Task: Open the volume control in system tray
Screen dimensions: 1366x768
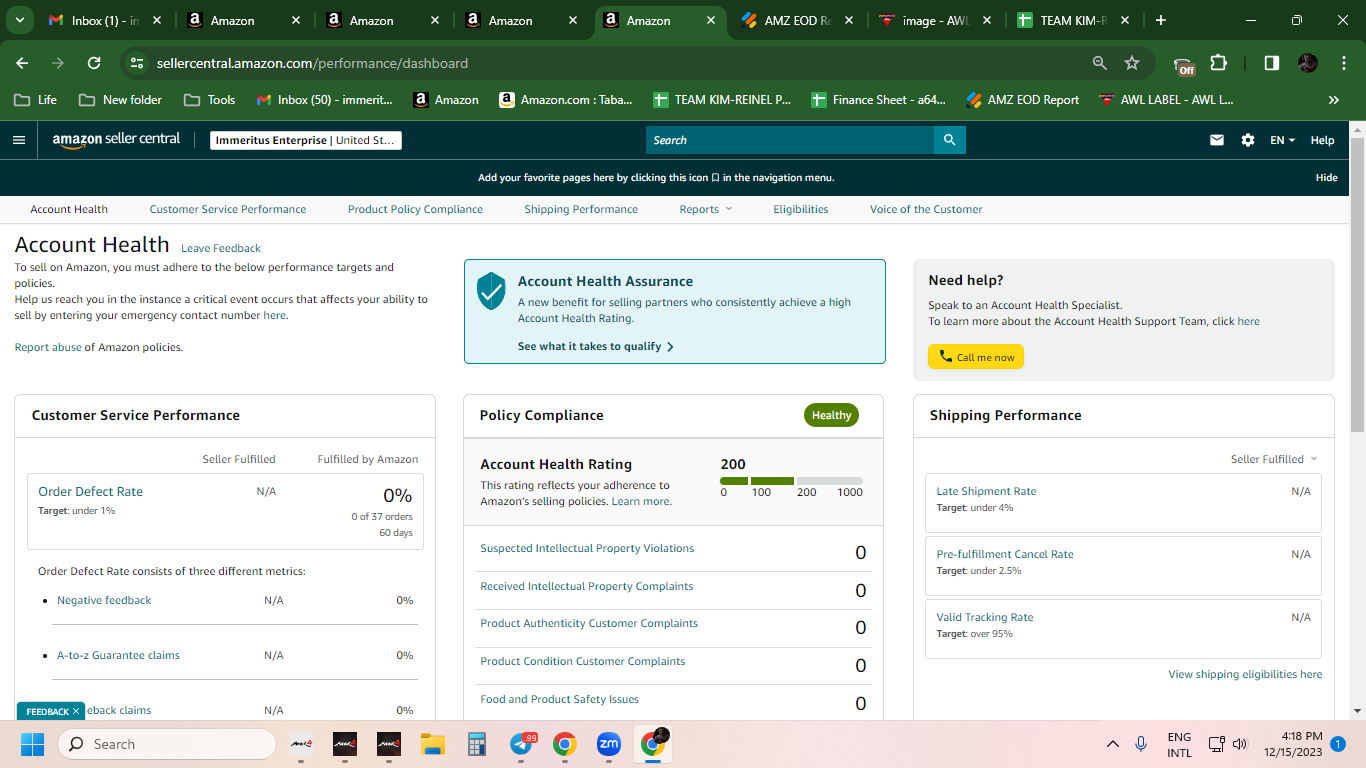Action: pos(1240,744)
